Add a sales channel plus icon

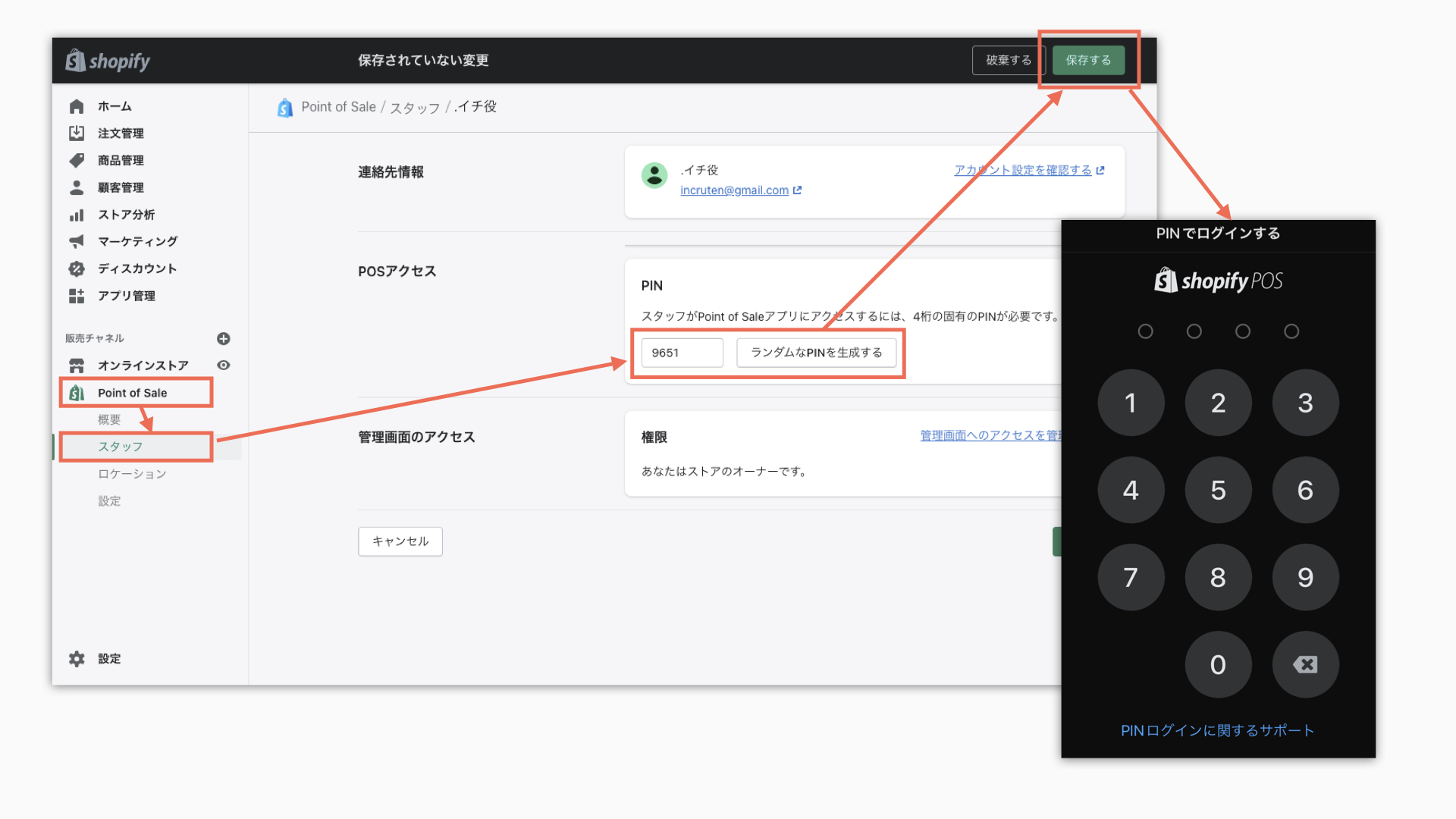coord(223,338)
